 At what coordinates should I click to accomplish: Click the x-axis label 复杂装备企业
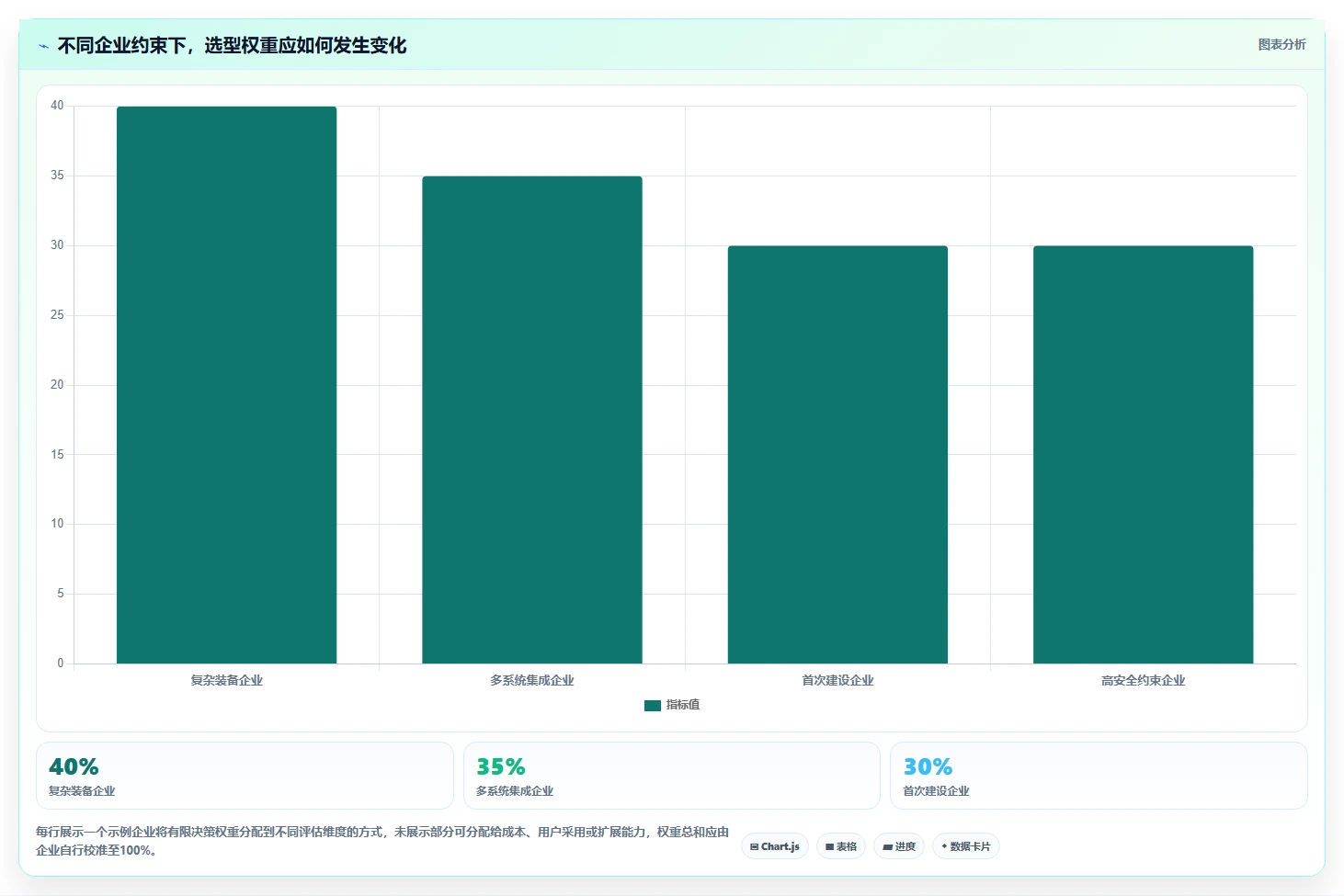[226, 681]
